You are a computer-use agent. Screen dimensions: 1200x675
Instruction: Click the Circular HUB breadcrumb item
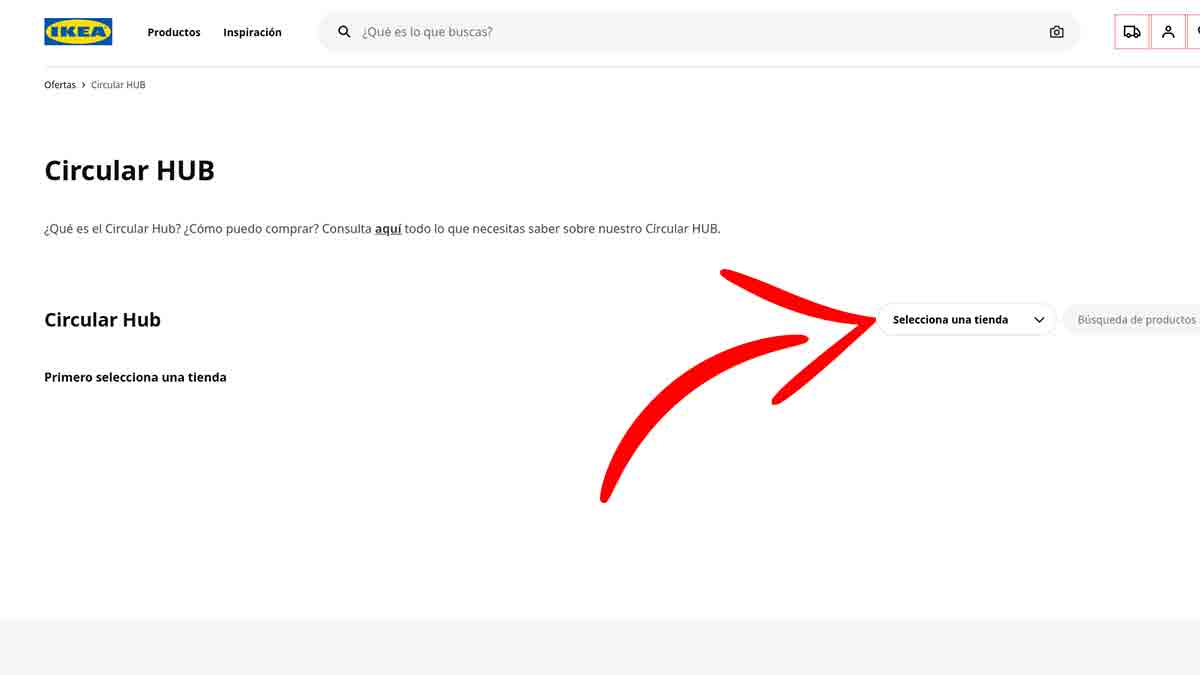point(118,85)
